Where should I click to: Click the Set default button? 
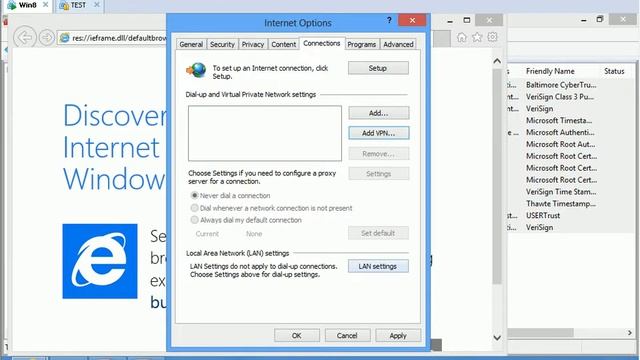pyautogui.click(x=378, y=233)
